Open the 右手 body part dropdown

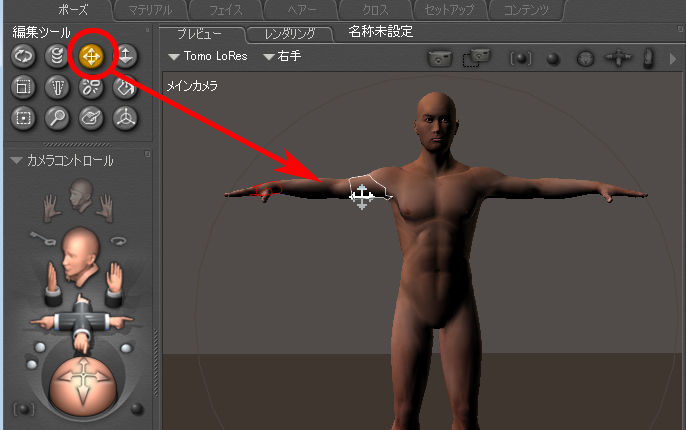tap(282, 56)
